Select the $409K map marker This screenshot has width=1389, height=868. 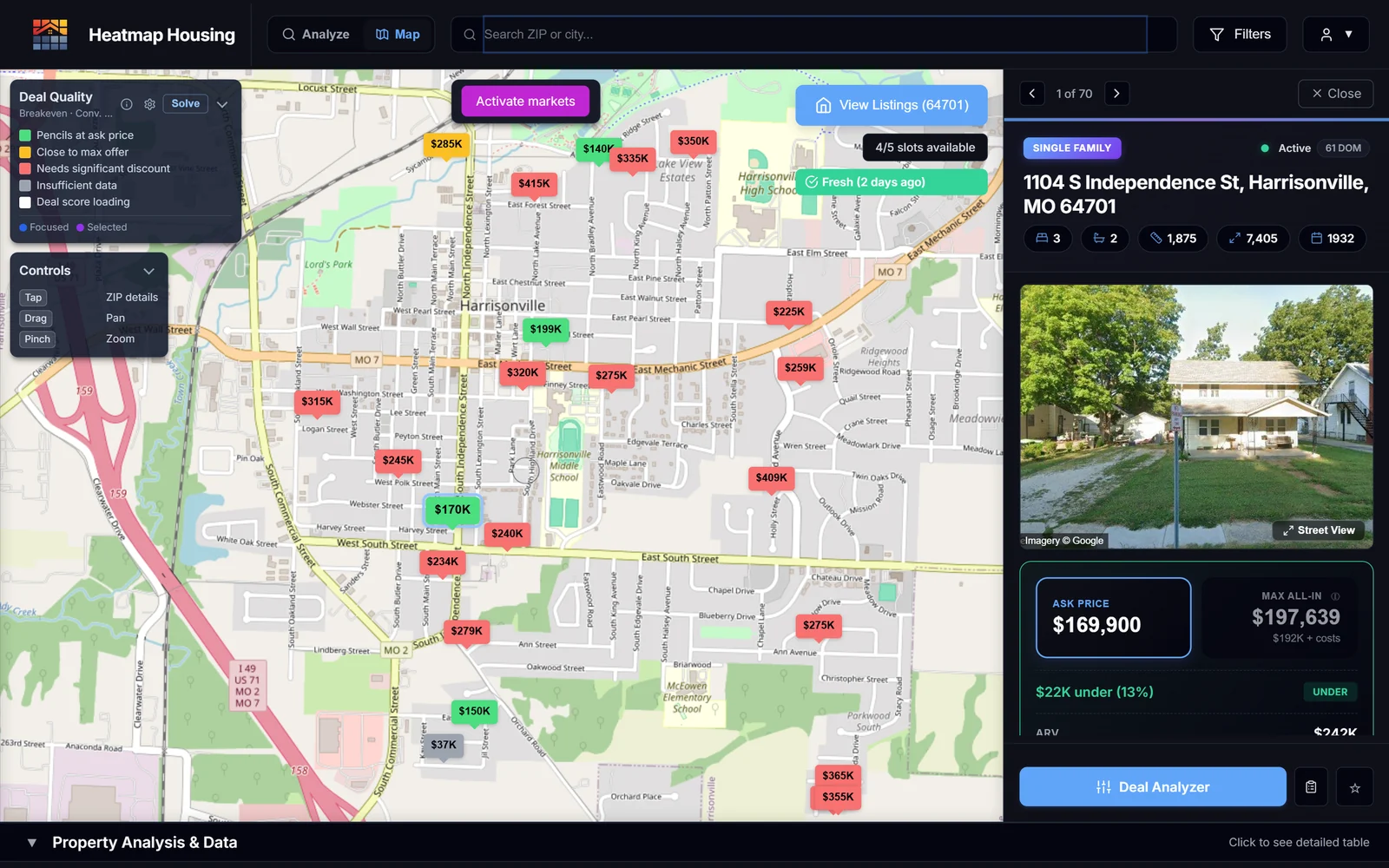[771, 478]
